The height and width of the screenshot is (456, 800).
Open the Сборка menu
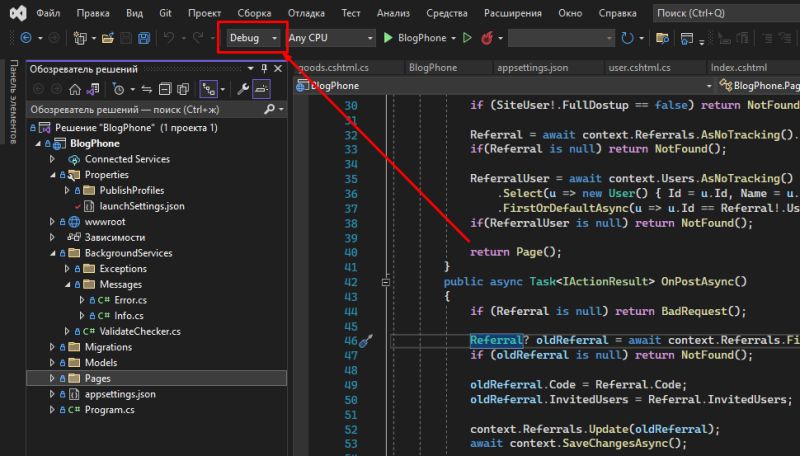point(254,13)
